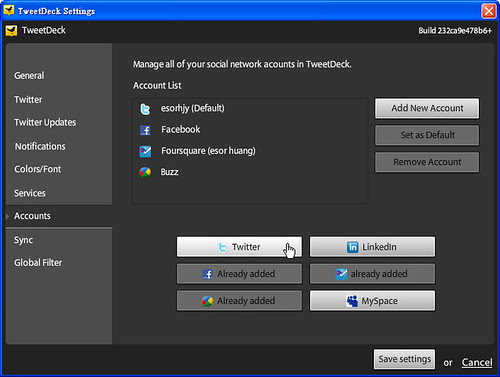Click the Foursquare icon on the already added button
500x377 pixels.
[341, 274]
